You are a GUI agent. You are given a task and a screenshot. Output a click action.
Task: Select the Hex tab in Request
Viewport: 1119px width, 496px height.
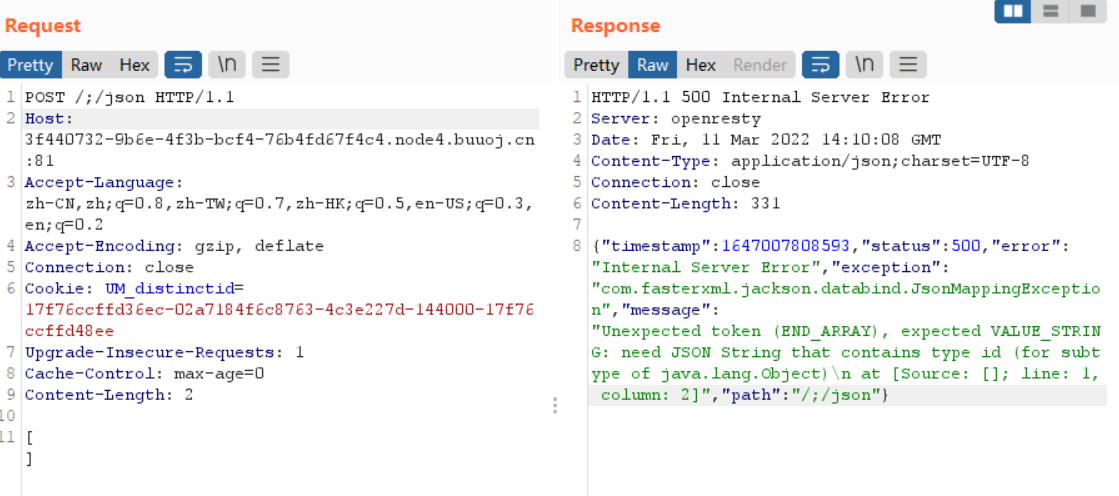134,65
